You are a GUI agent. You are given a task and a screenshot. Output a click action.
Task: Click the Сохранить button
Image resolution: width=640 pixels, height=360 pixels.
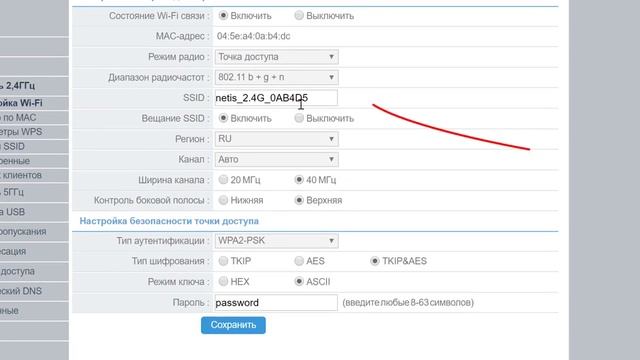click(x=233, y=325)
